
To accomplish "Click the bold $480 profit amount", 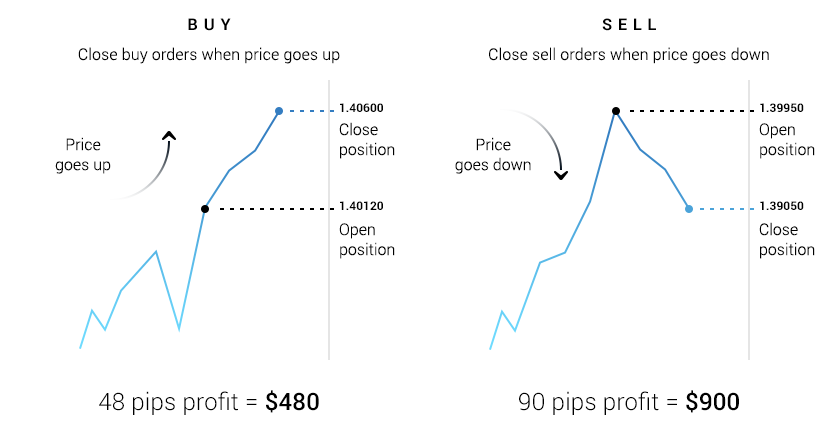I will (x=292, y=402).
